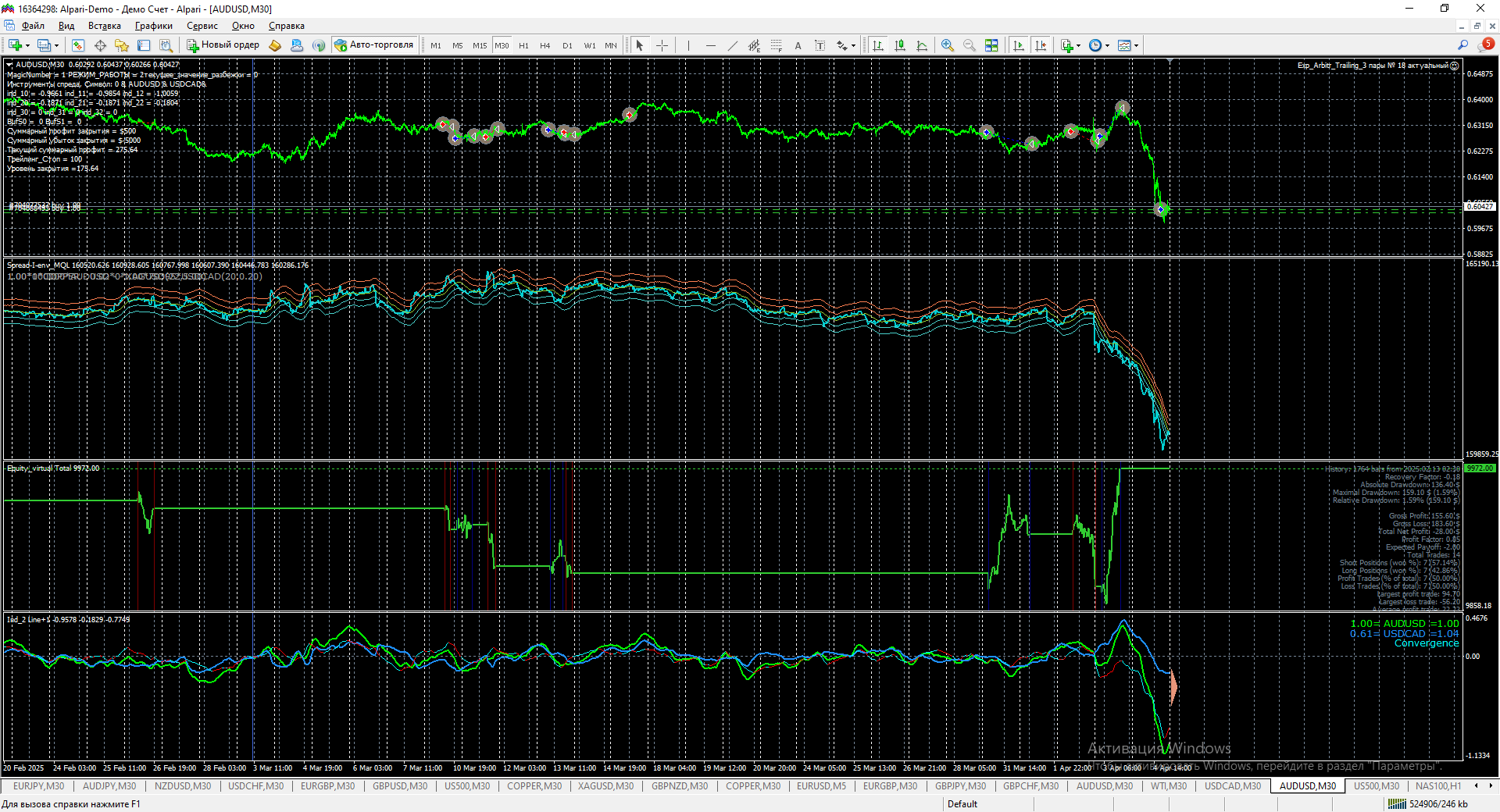Select the Crosshair tool
The width and height of the screenshot is (1500, 812).
[x=662, y=45]
